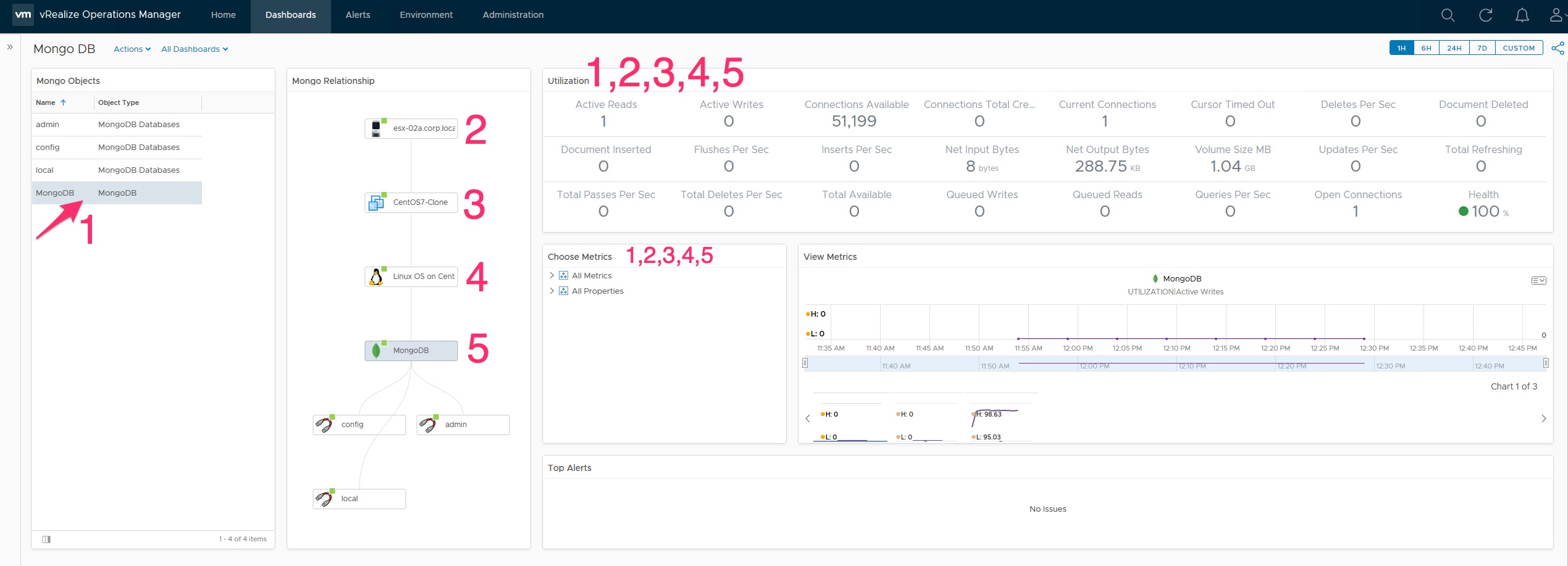Set time range to 6H
This screenshot has width=1568, height=566.
(1427, 48)
